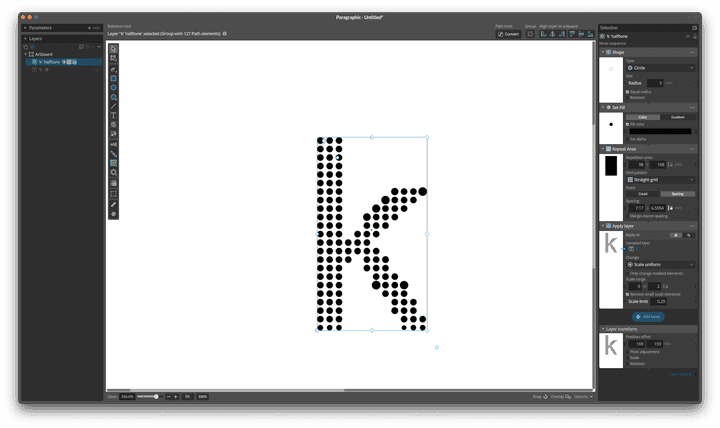720x428 pixels.
Task: Enable Pivot adjustment checkbox
Action: (627, 352)
